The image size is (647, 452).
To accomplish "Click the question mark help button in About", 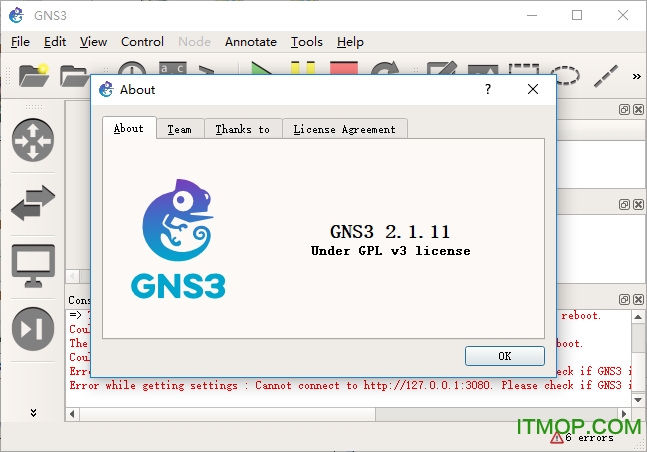I will 488,89.
